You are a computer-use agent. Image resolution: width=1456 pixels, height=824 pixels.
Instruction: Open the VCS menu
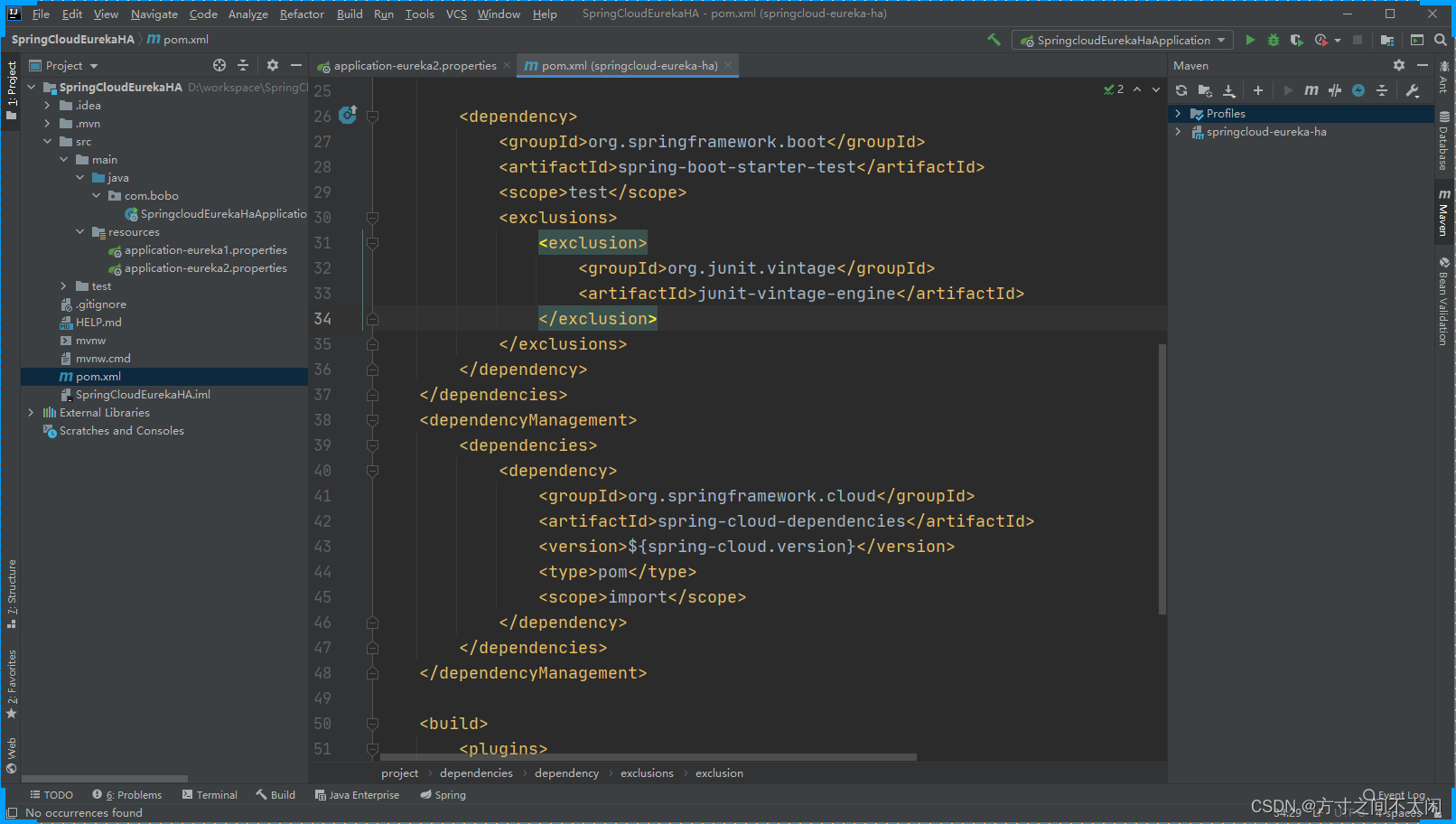click(456, 14)
